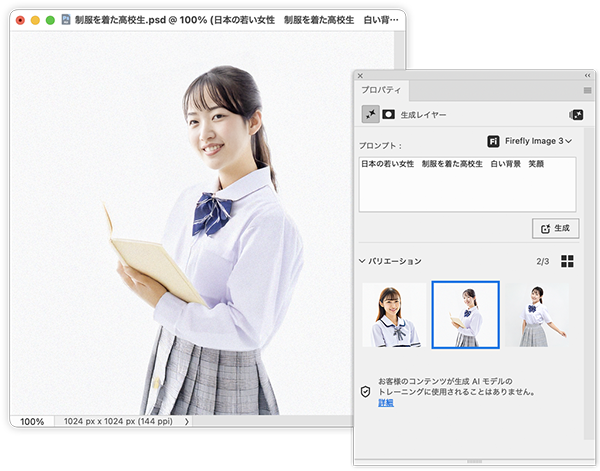Select third variation with outstretched arm
Viewport: 600px width, 471px height.
pos(538,315)
